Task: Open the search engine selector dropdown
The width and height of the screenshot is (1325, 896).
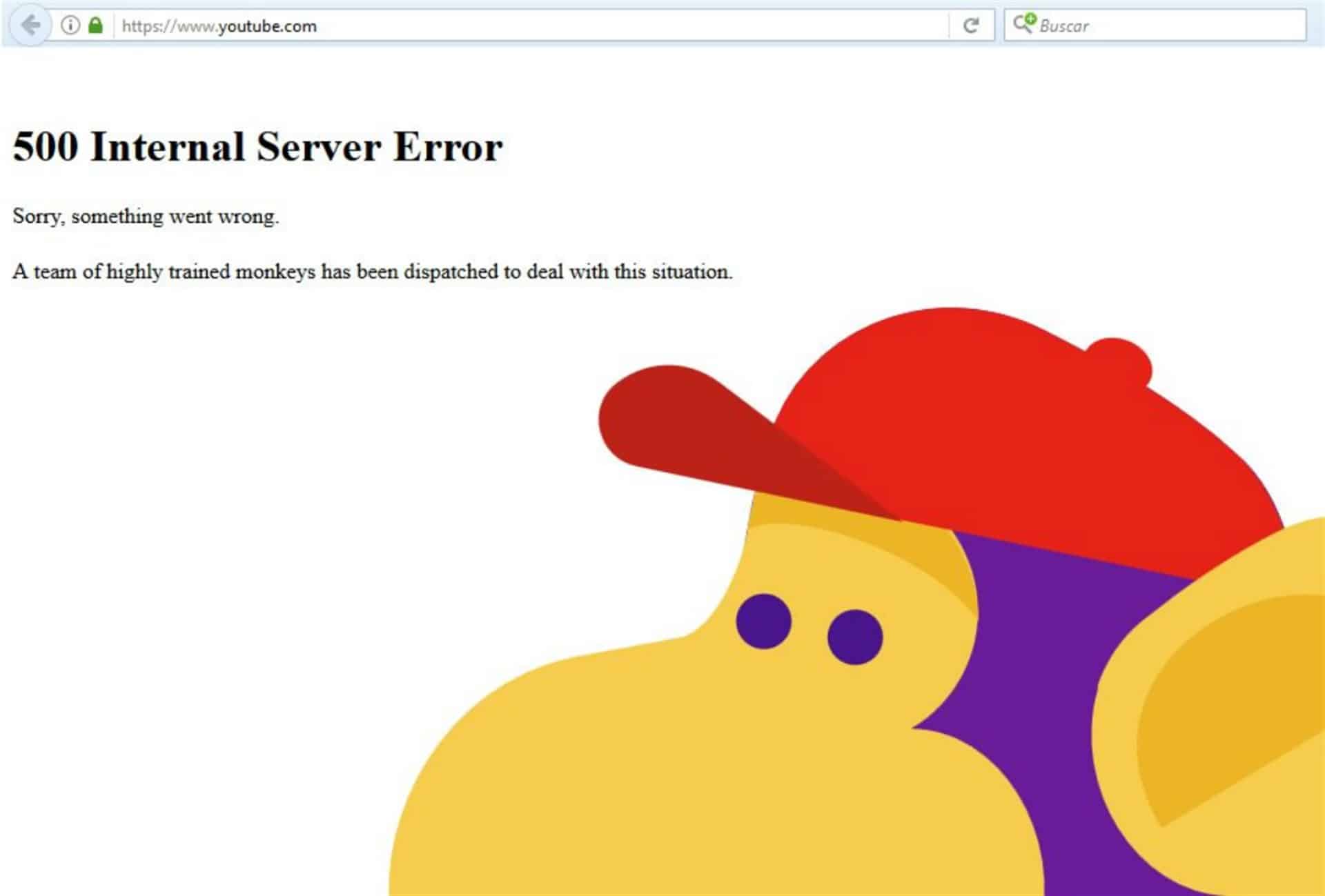Action: pos(1023,26)
